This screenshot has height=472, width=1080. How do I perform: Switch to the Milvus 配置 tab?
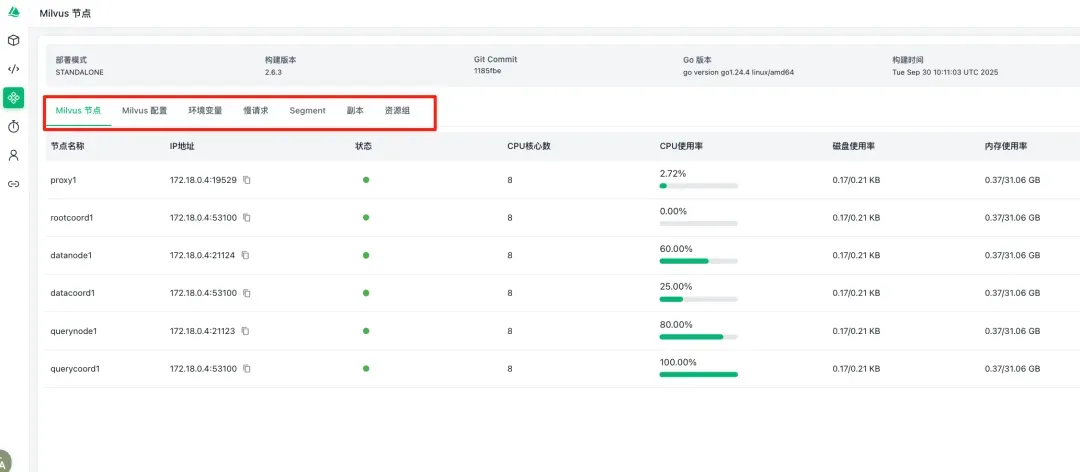point(144,111)
